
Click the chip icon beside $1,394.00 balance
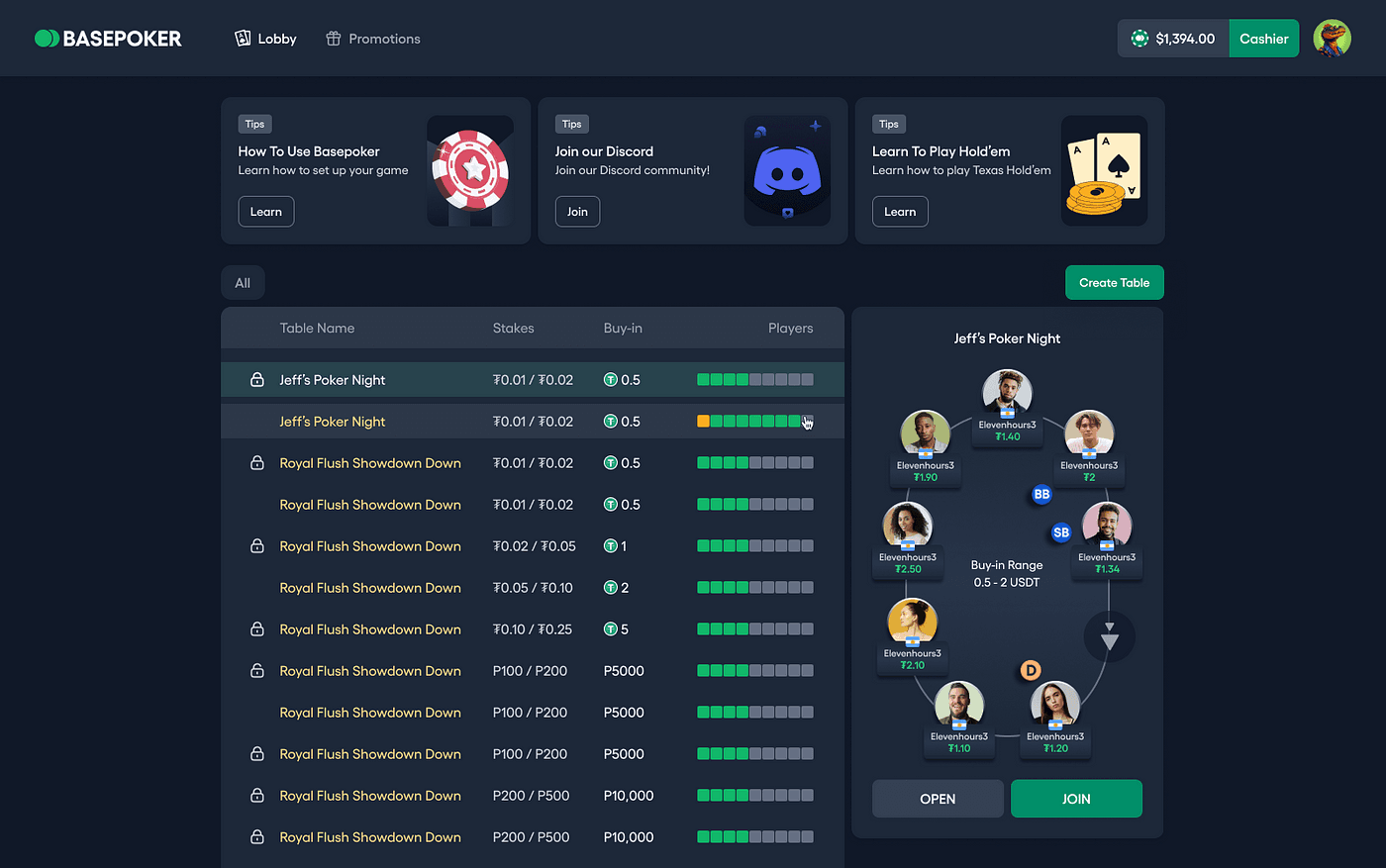pos(1139,39)
